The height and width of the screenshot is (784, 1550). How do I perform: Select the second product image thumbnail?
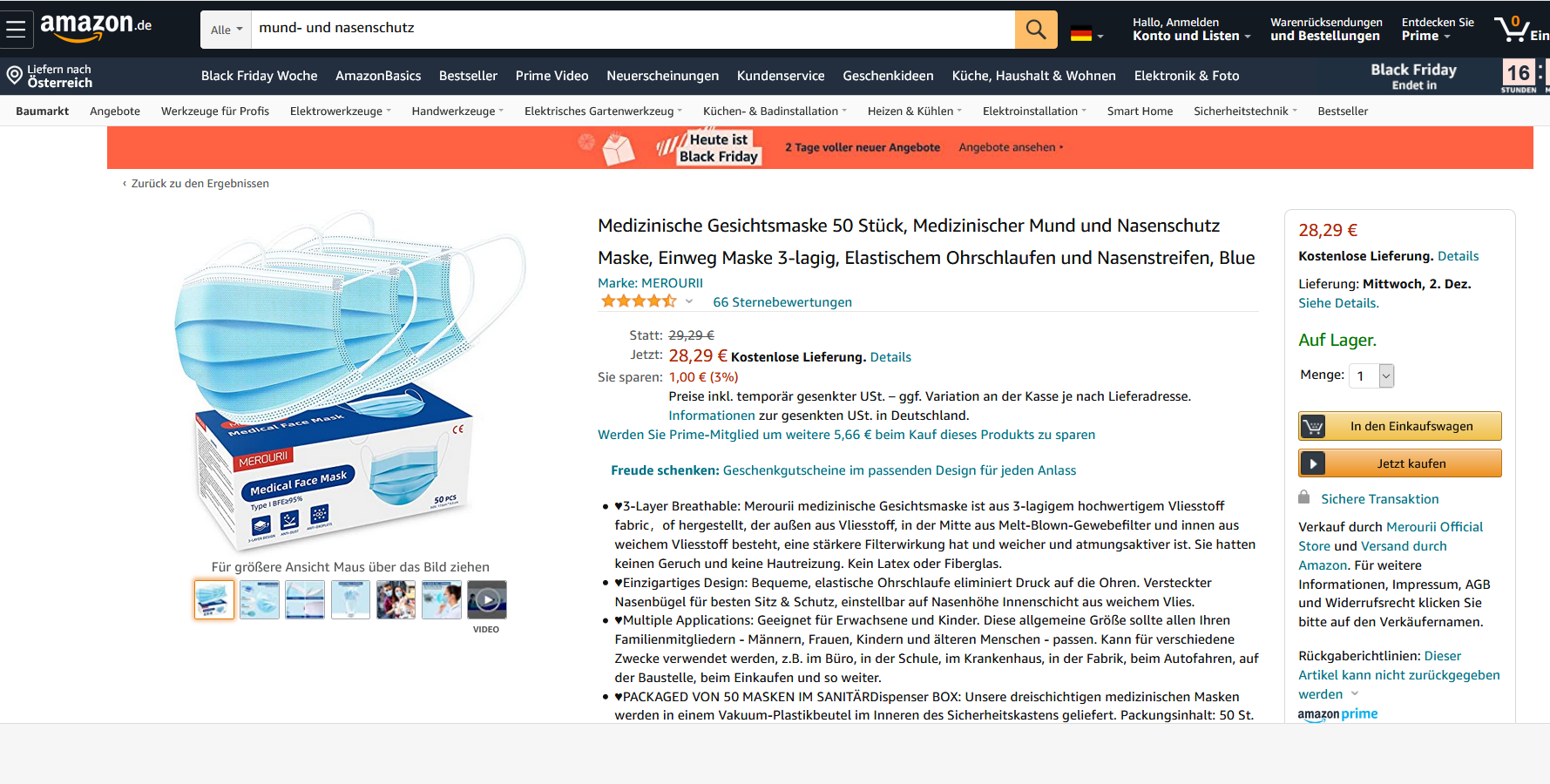(x=260, y=599)
